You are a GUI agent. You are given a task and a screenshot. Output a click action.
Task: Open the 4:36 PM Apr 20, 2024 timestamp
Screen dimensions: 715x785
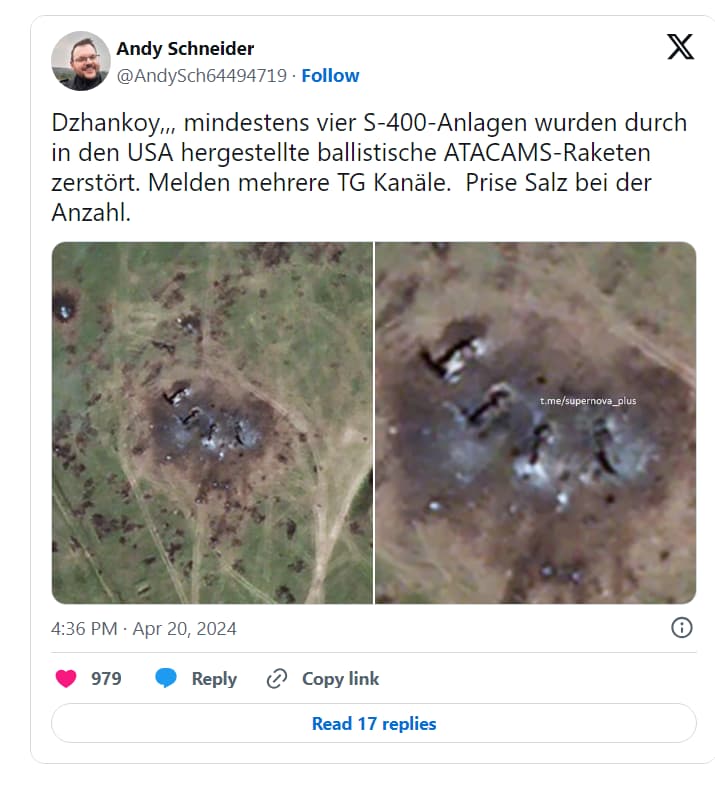(x=144, y=629)
